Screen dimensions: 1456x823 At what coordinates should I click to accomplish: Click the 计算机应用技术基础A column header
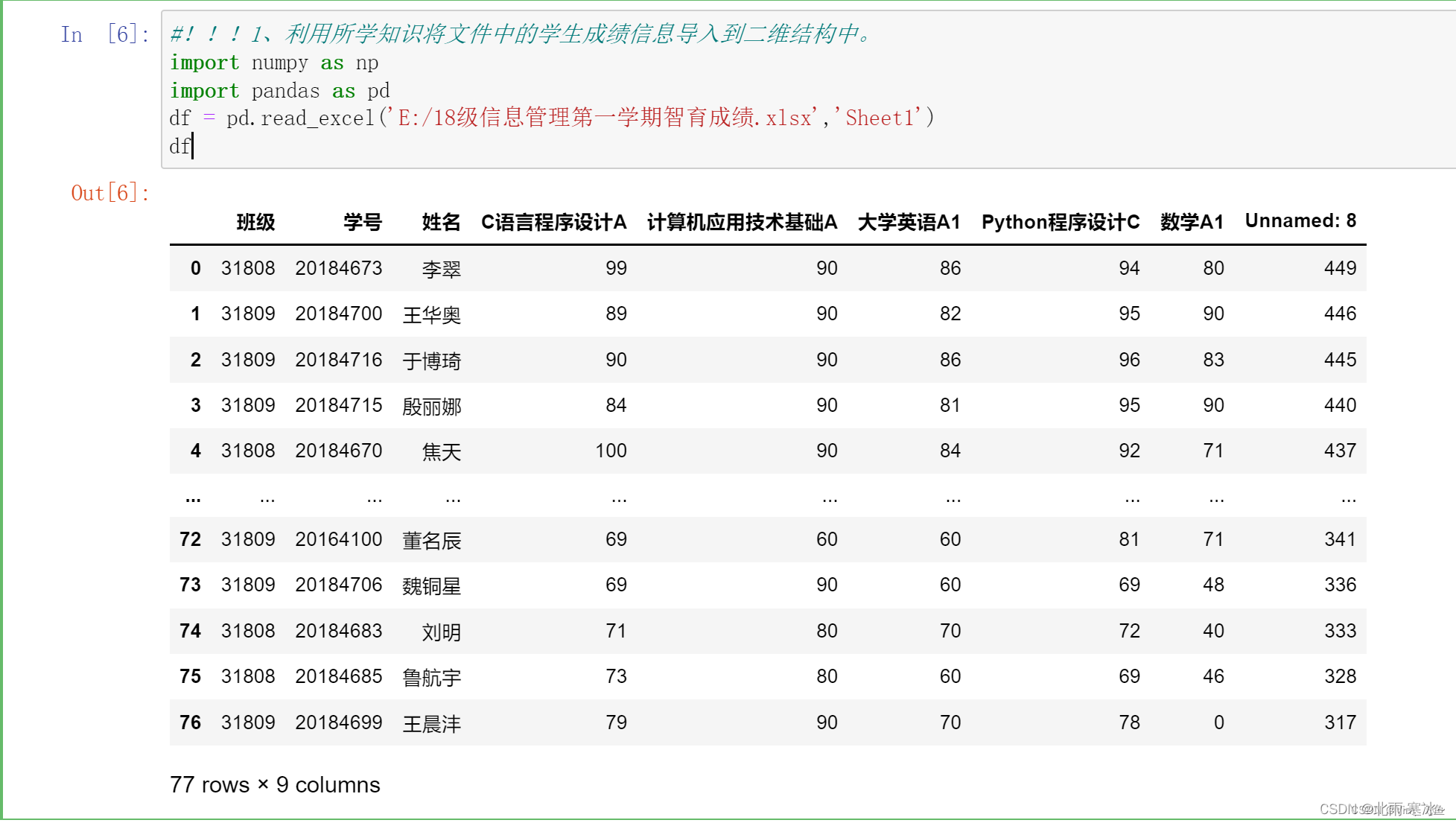pyautogui.click(x=742, y=222)
